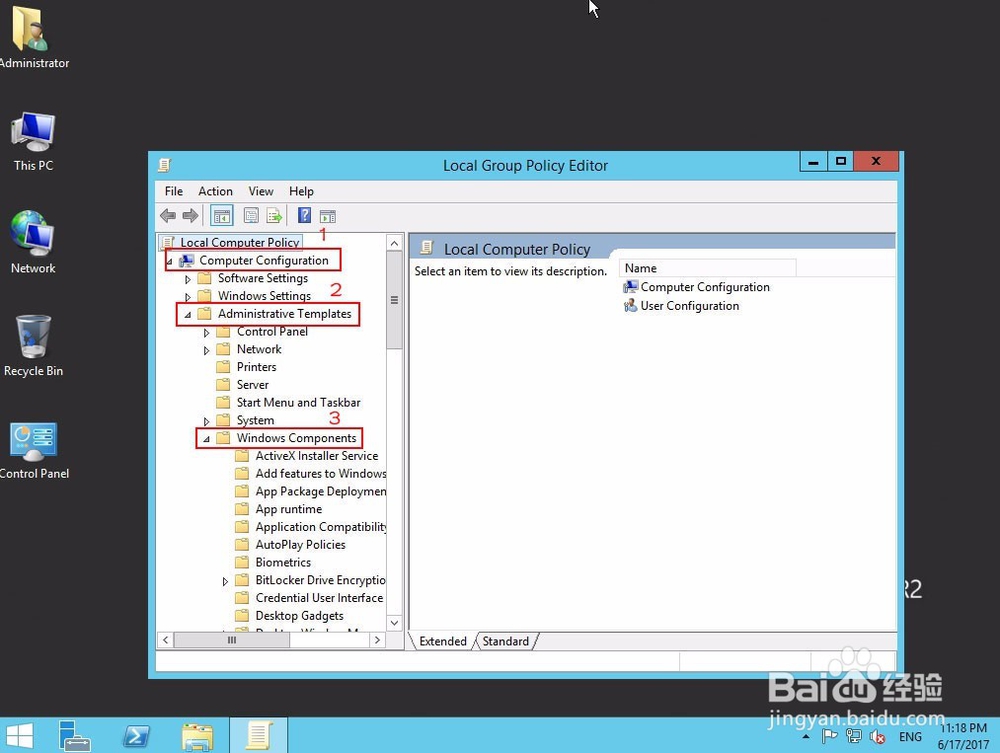This screenshot has width=1000, height=753.
Task: Sort by the Name column header
Action: pyautogui.click(x=707, y=268)
